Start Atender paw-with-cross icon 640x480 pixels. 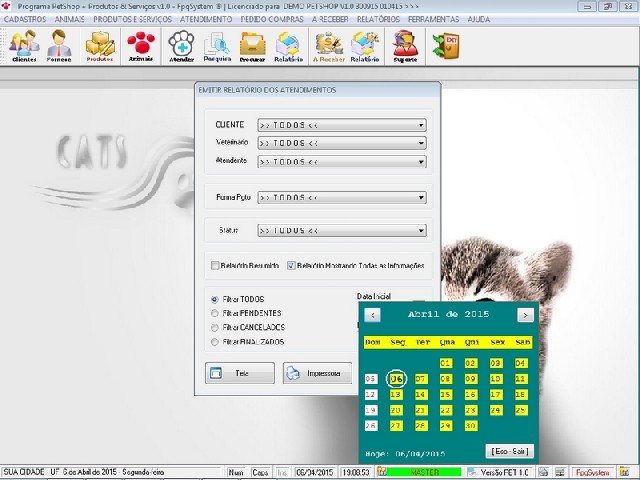click(182, 46)
